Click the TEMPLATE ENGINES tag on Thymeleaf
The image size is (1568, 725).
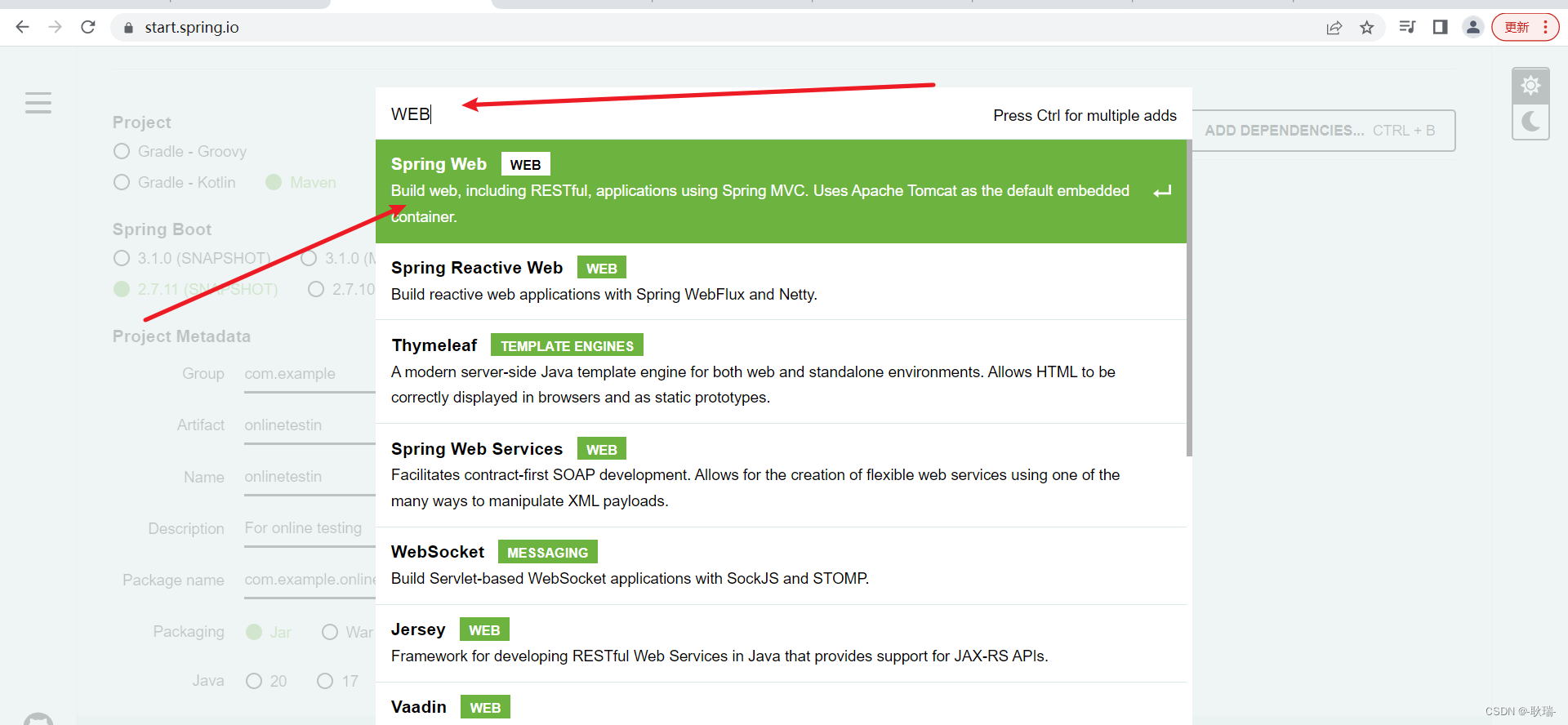click(x=567, y=345)
